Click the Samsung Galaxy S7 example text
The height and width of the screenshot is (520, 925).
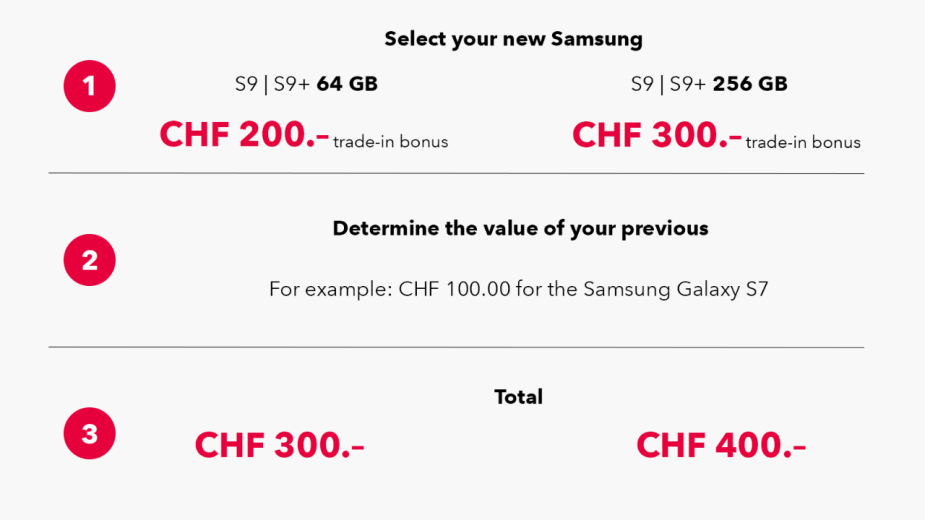point(676,289)
